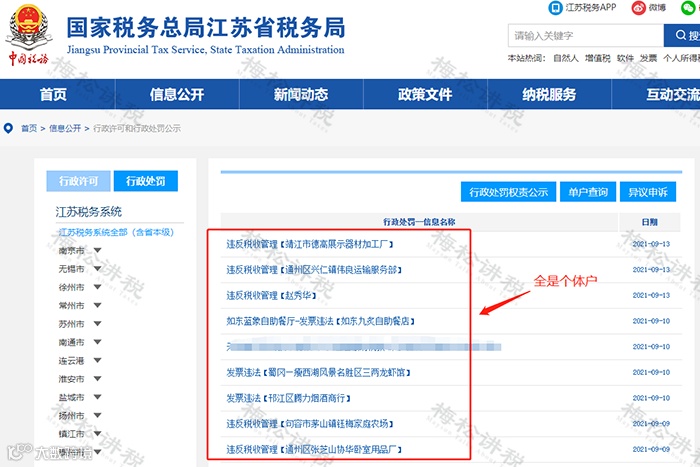Open the 政策文件 navigation menu
The width and height of the screenshot is (700, 467).
point(425,94)
